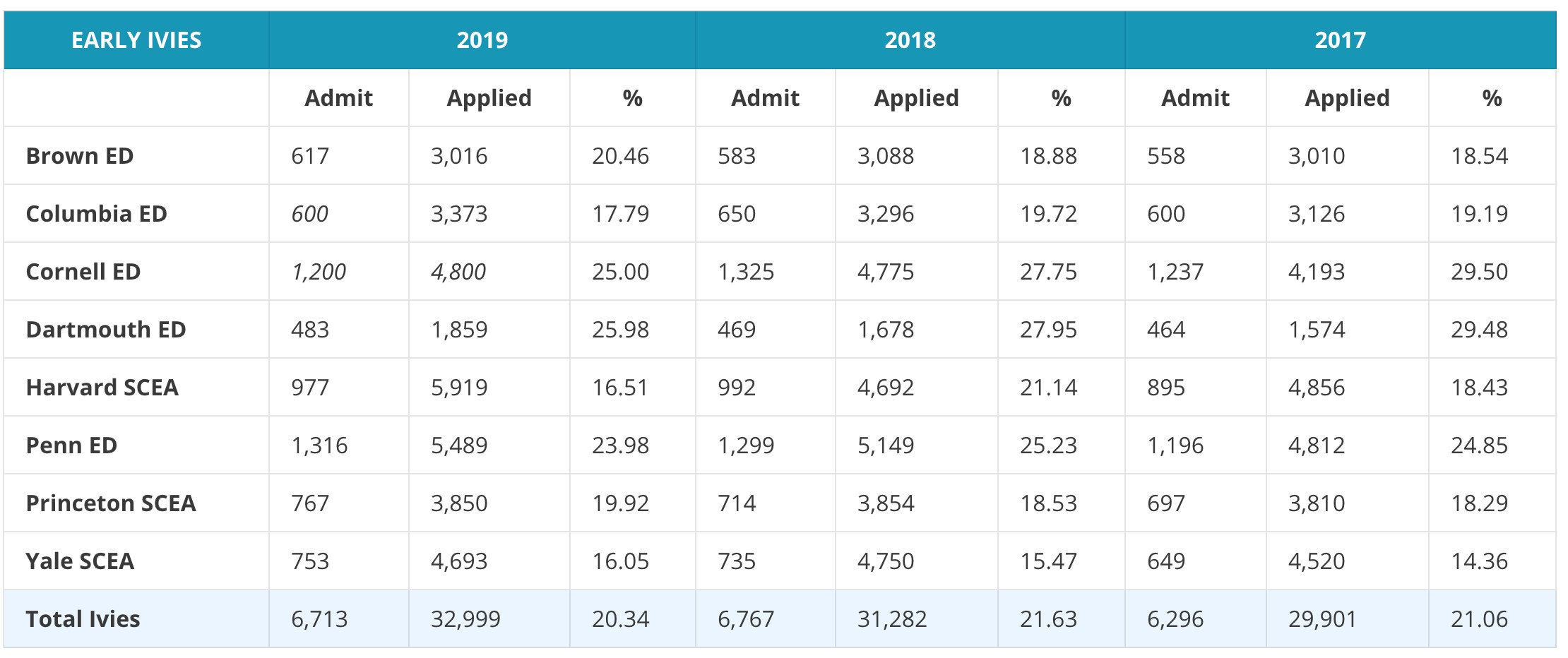This screenshot has width=1568, height=658.
Task: Select Total Ivies 2019 admit 6,713
Action: pos(319,619)
